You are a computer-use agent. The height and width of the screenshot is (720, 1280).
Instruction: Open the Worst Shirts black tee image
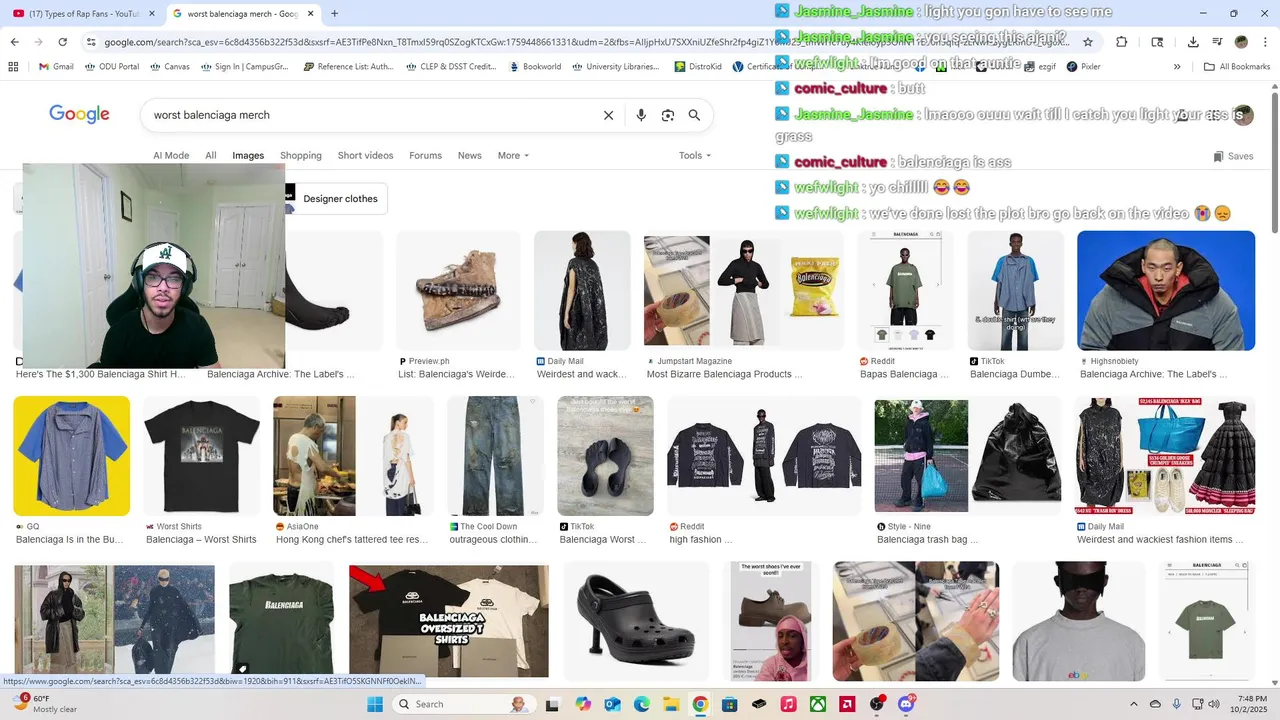point(202,456)
